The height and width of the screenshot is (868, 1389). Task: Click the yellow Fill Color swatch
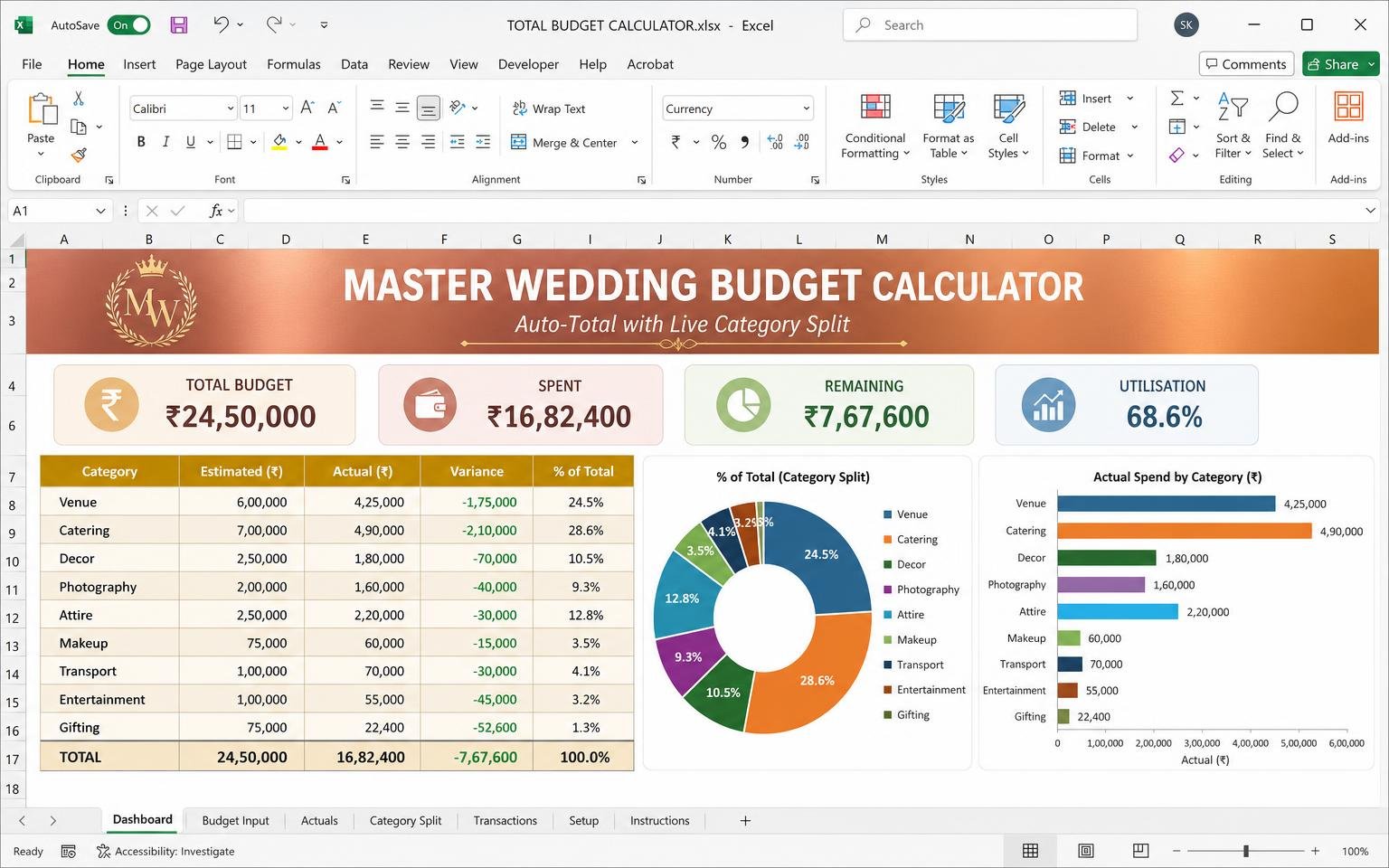point(279,142)
